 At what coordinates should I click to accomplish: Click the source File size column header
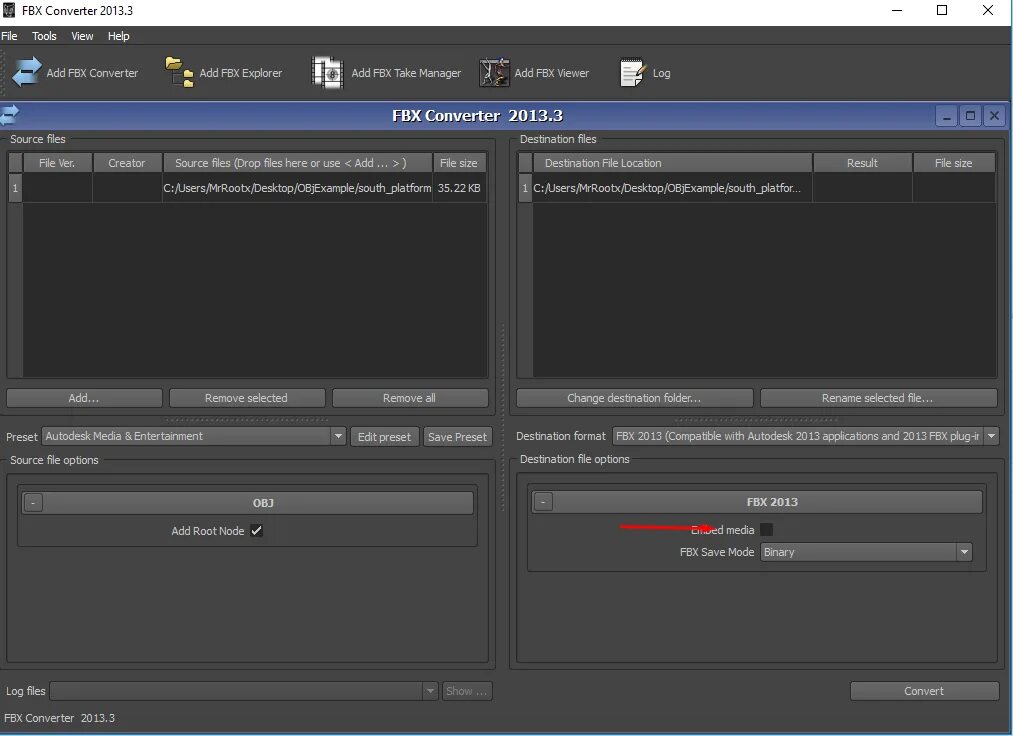click(x=459, y=163)
